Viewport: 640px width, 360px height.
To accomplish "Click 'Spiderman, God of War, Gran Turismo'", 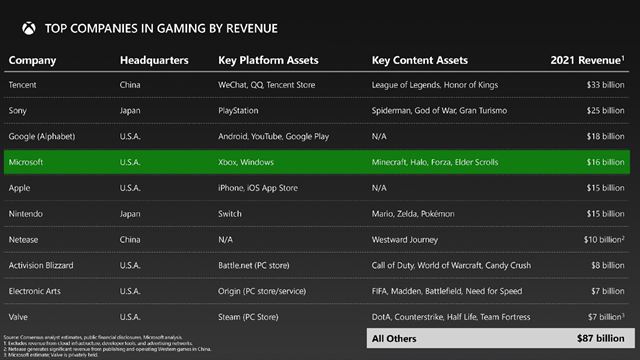I will click(x=439, y=111).
